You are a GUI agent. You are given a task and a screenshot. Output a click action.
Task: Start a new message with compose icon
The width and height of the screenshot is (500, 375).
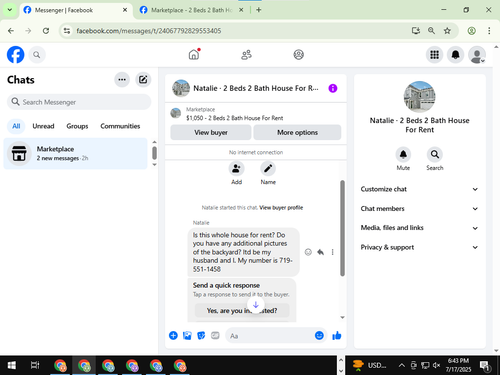[x=143, y=80]
